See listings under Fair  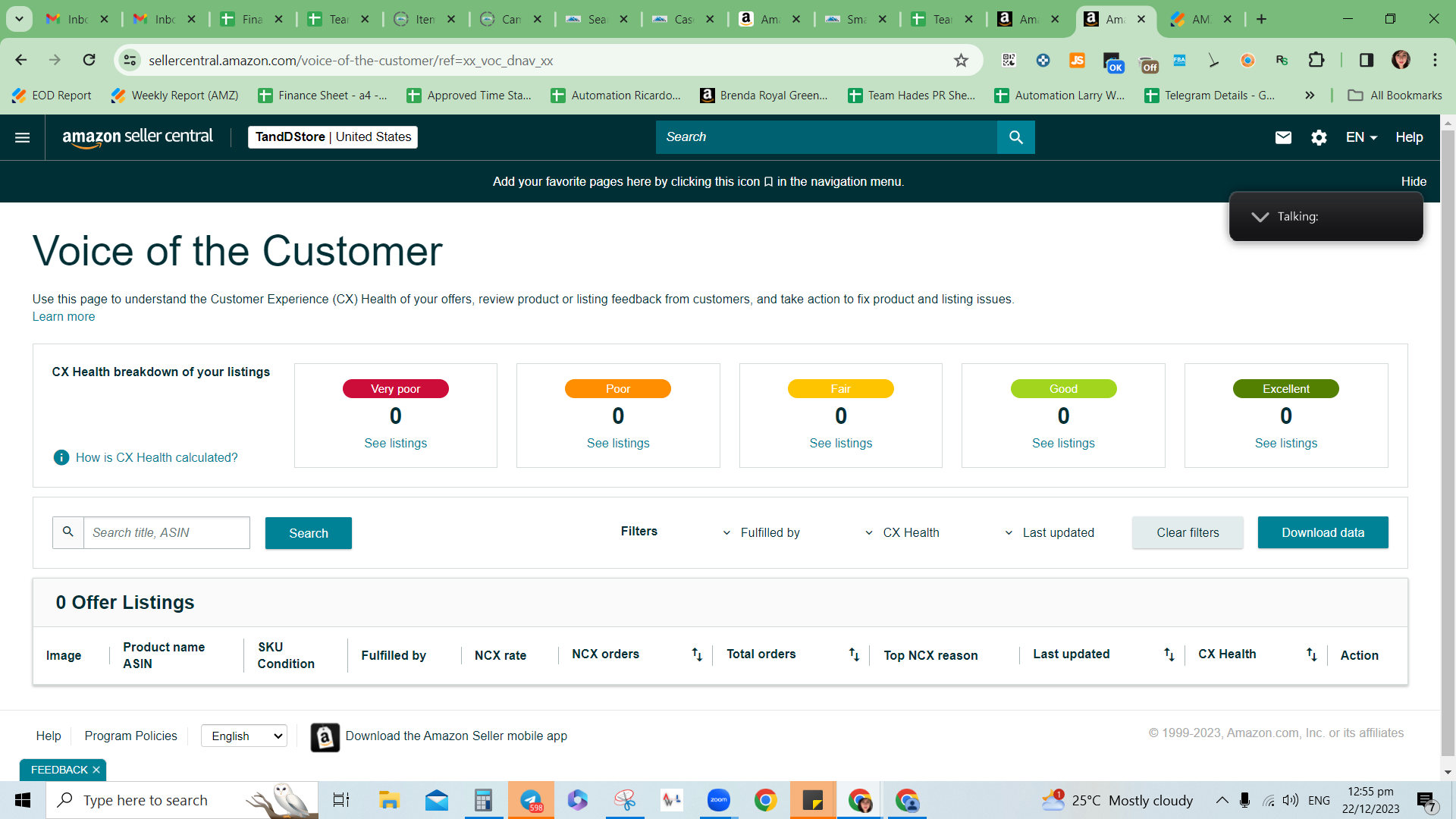click(840, 443)
